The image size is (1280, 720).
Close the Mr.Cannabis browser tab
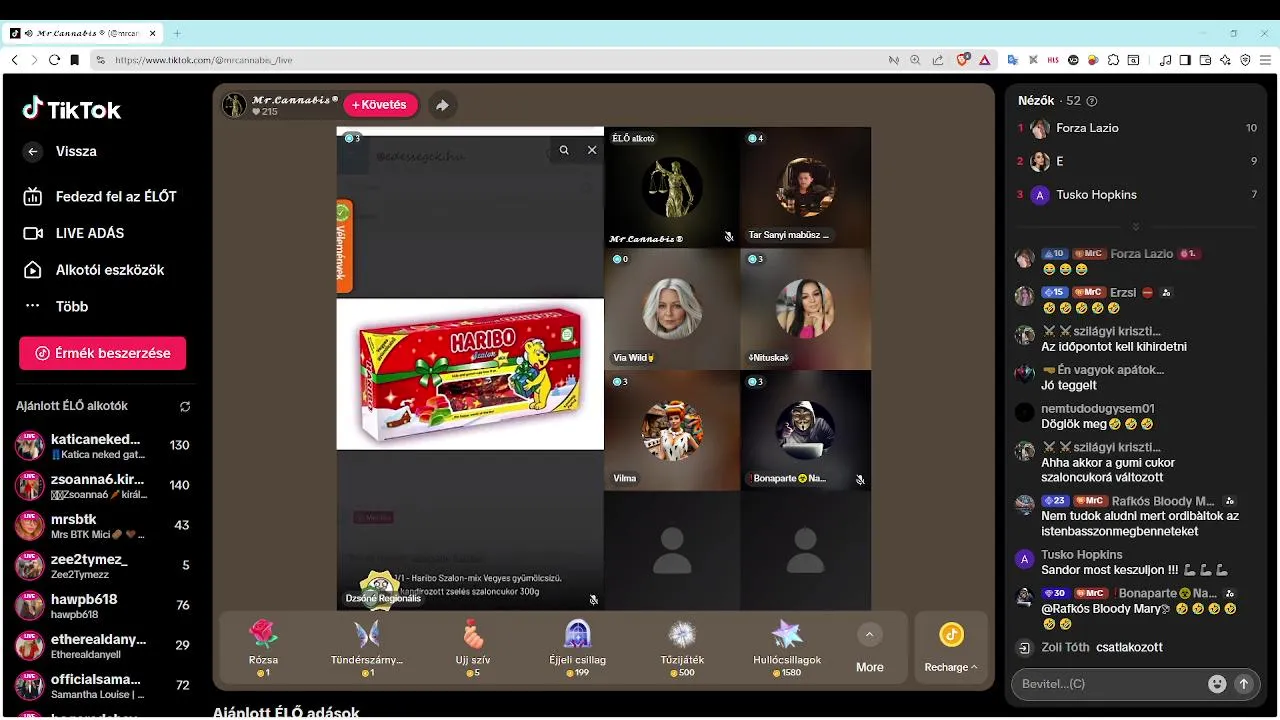tap(153, 33)
